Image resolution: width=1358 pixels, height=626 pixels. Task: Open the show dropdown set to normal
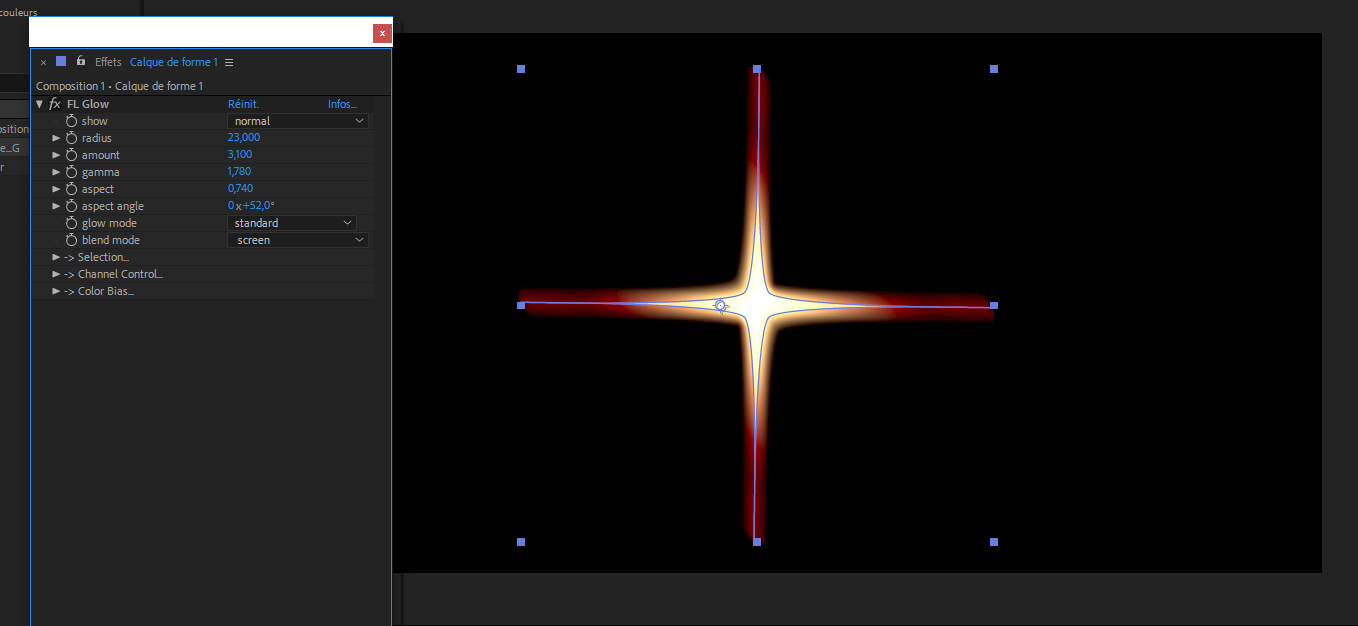click(x=298, y=121)
